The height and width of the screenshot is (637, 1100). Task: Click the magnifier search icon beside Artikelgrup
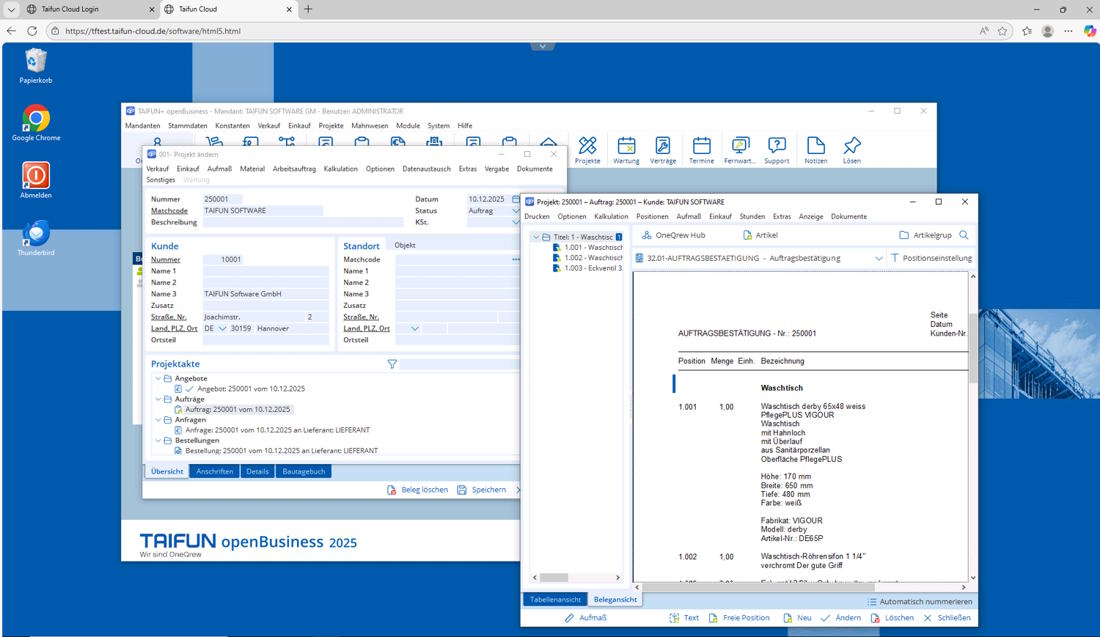[x=964, y=235]
